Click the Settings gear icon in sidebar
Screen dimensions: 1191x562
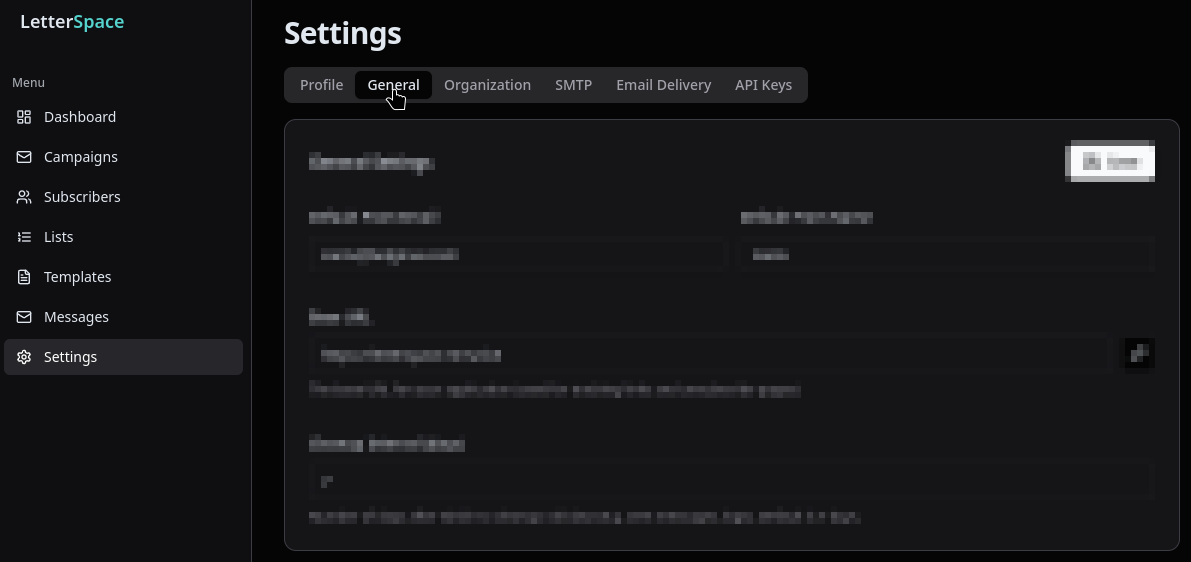[24, 357]
